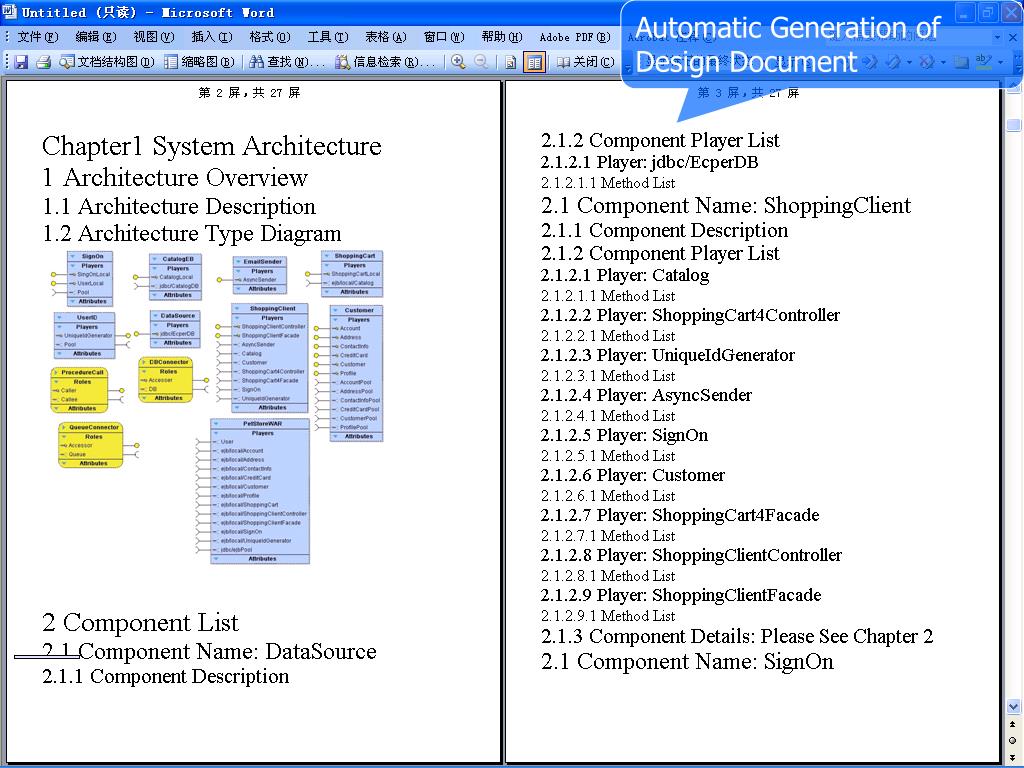
Task: Open the 信息检索 research tool
Action: [385, 62]
